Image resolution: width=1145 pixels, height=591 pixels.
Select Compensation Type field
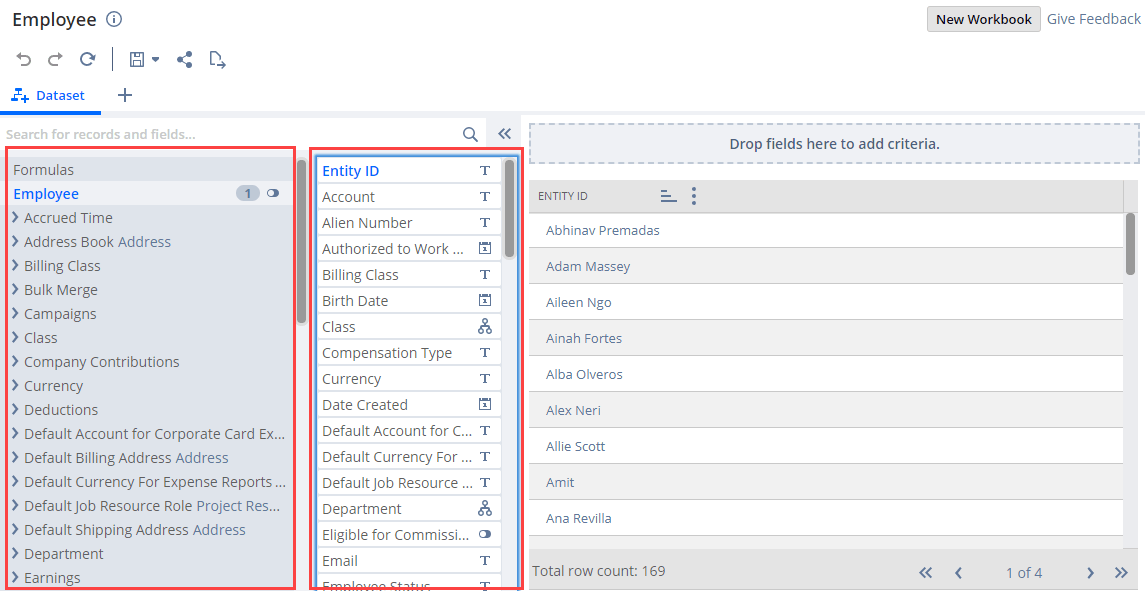coord(409,353)
